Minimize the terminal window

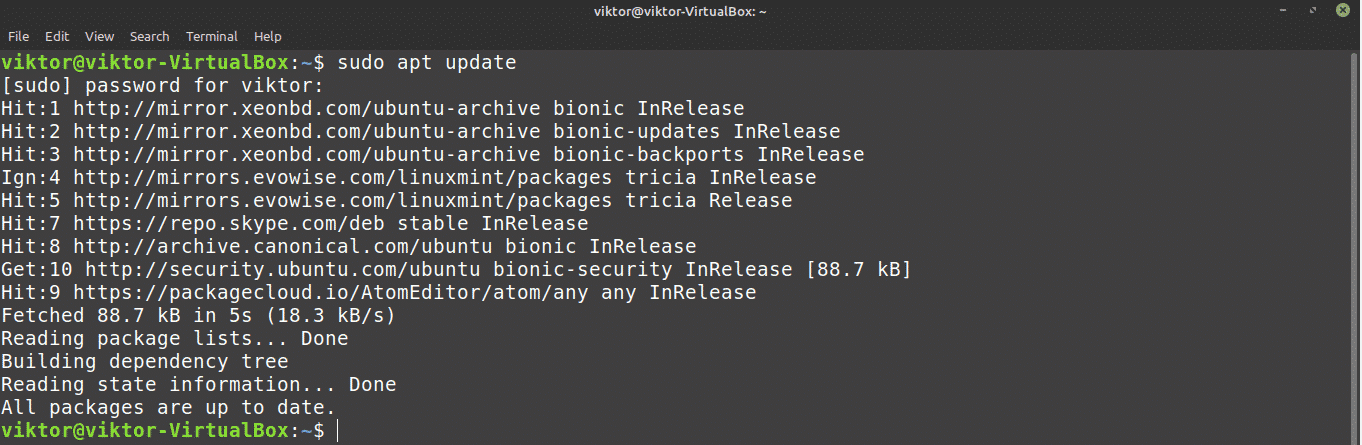[1284, 11]
